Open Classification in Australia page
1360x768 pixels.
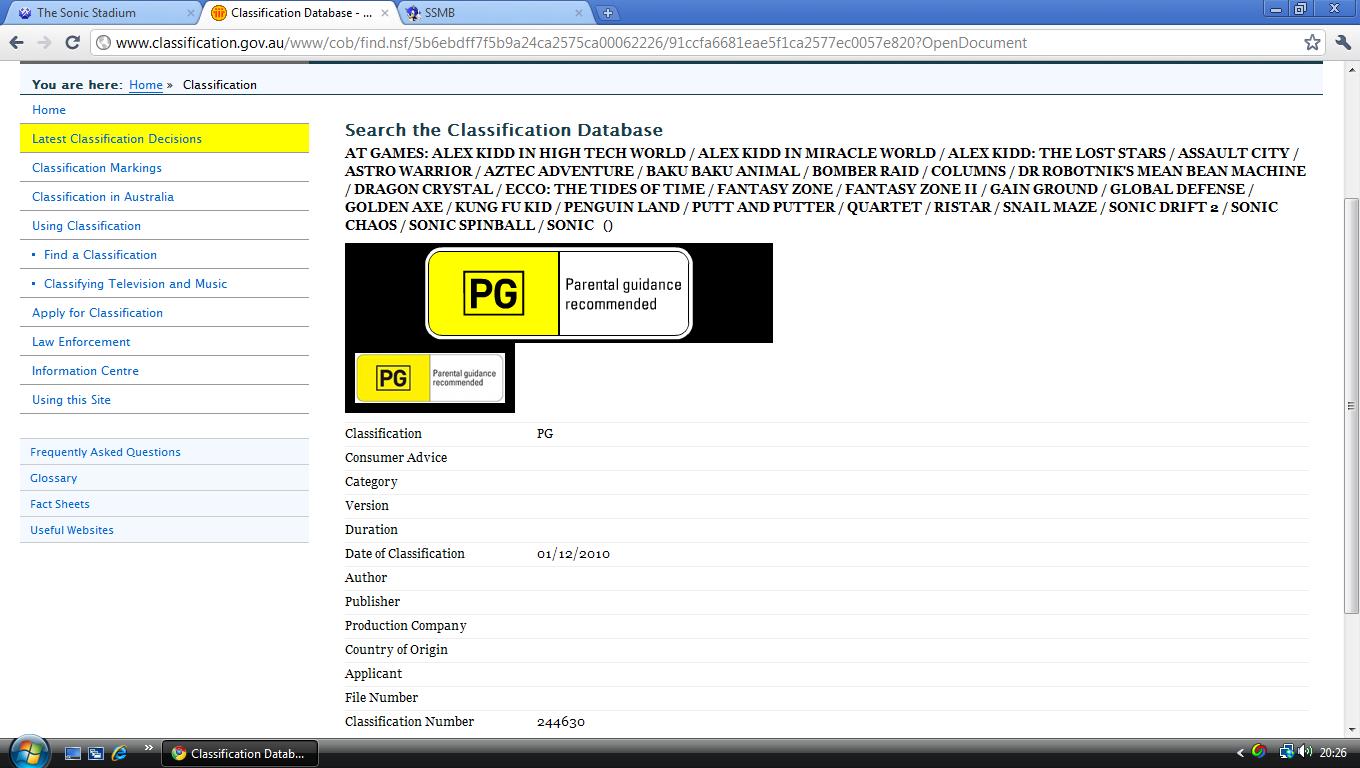tap(103, 197)
